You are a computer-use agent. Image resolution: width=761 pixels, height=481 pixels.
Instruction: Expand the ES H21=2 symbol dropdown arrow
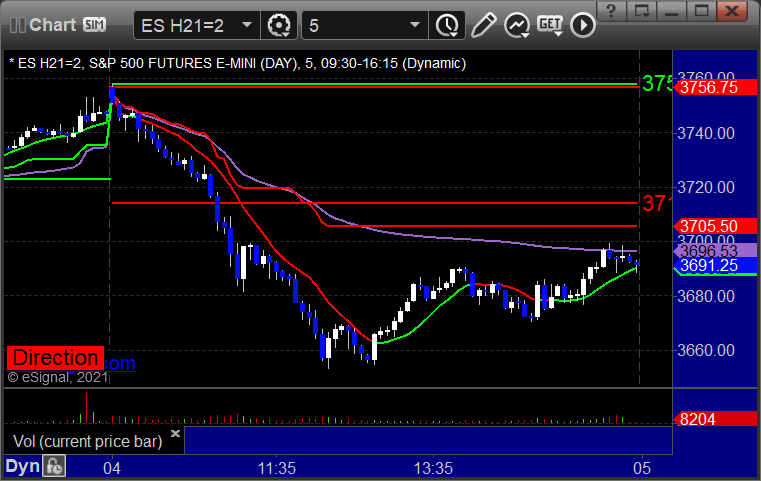247,25
